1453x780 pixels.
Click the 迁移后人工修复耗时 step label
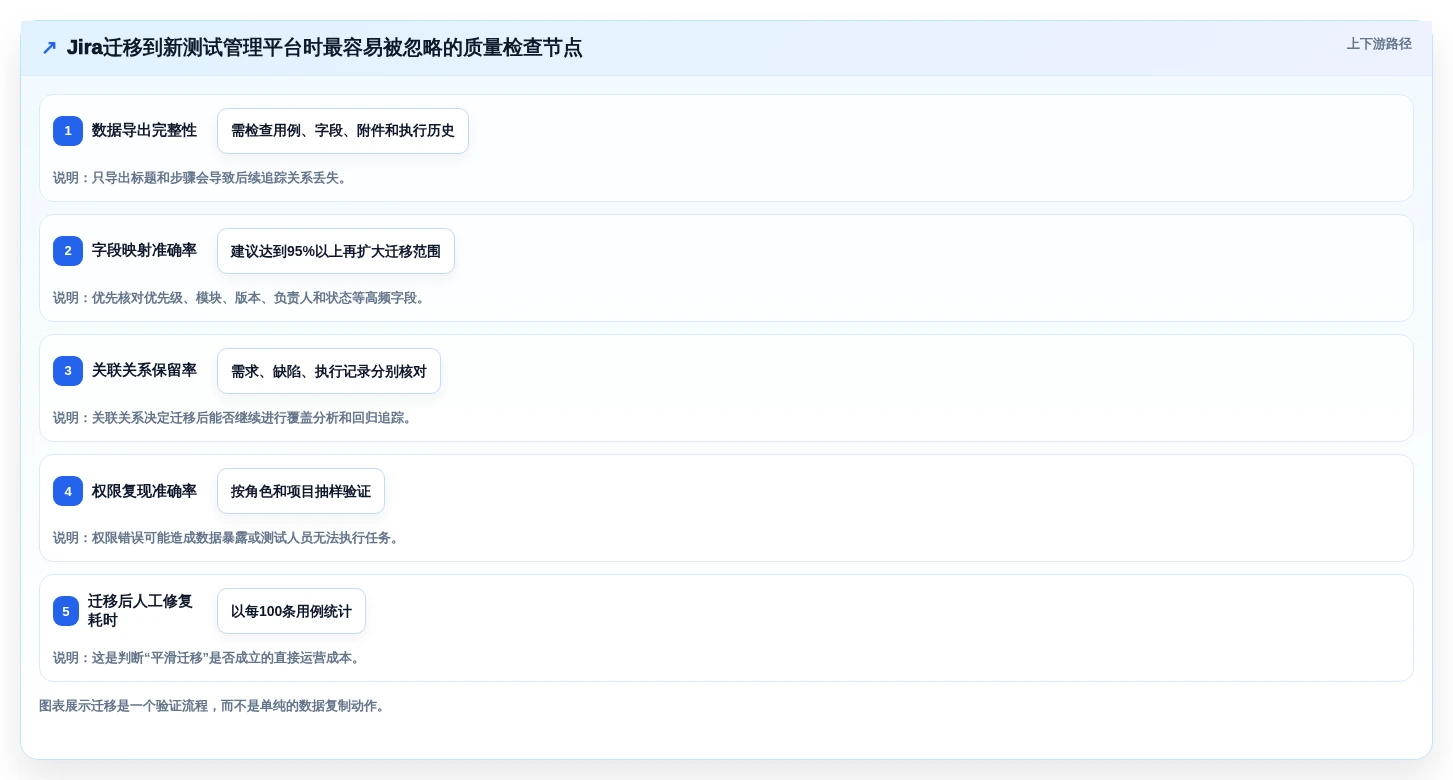[x=140, y=610]
